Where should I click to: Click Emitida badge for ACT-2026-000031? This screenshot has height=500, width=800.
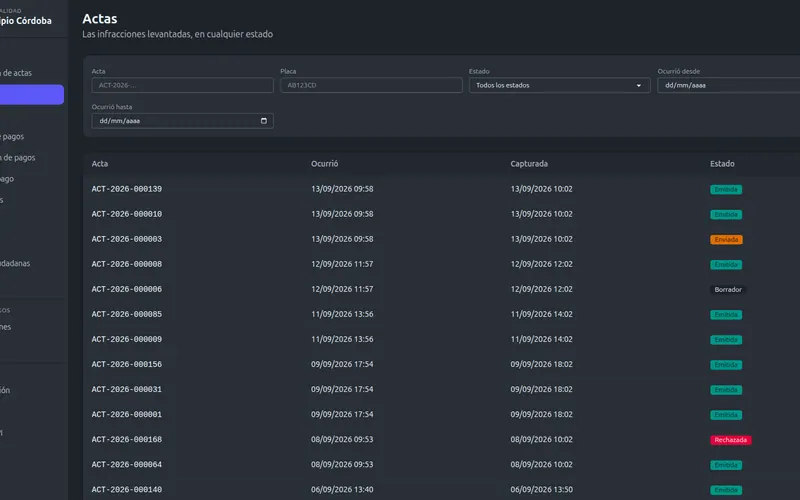coord(726,390)
